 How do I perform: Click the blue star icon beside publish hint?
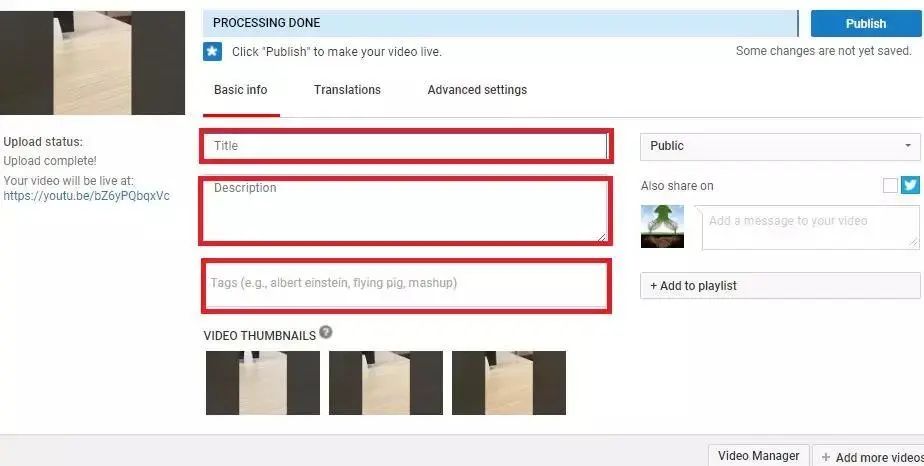213,51
